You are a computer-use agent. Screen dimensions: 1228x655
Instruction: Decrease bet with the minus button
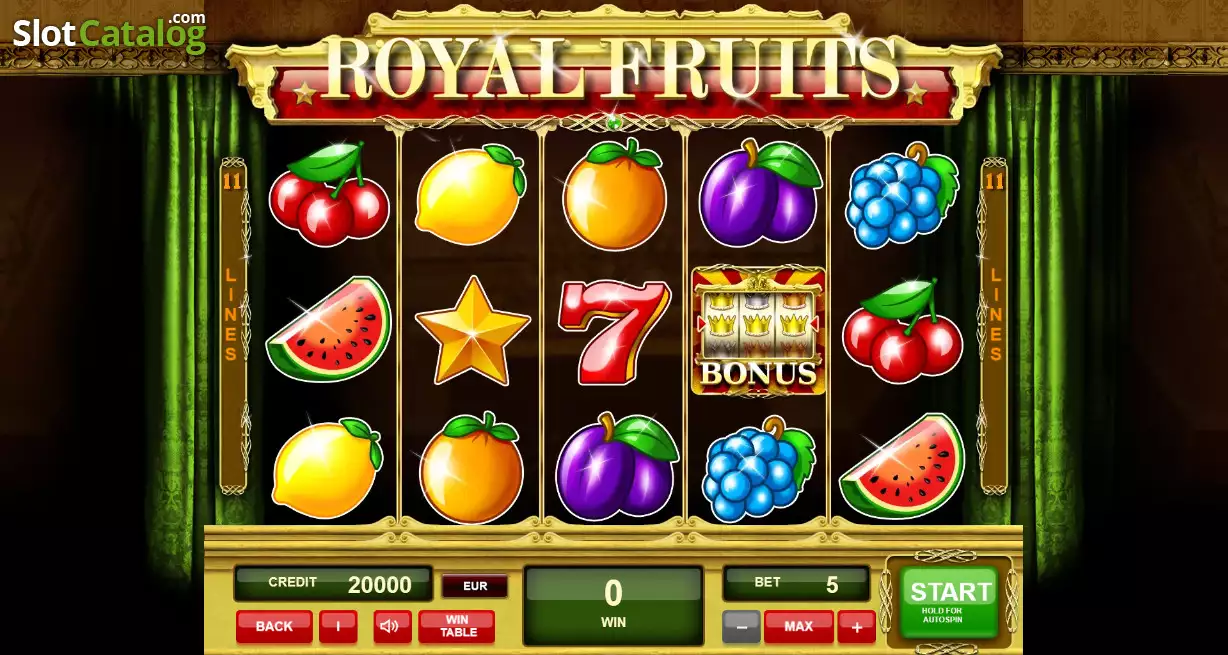coord(741,627)
